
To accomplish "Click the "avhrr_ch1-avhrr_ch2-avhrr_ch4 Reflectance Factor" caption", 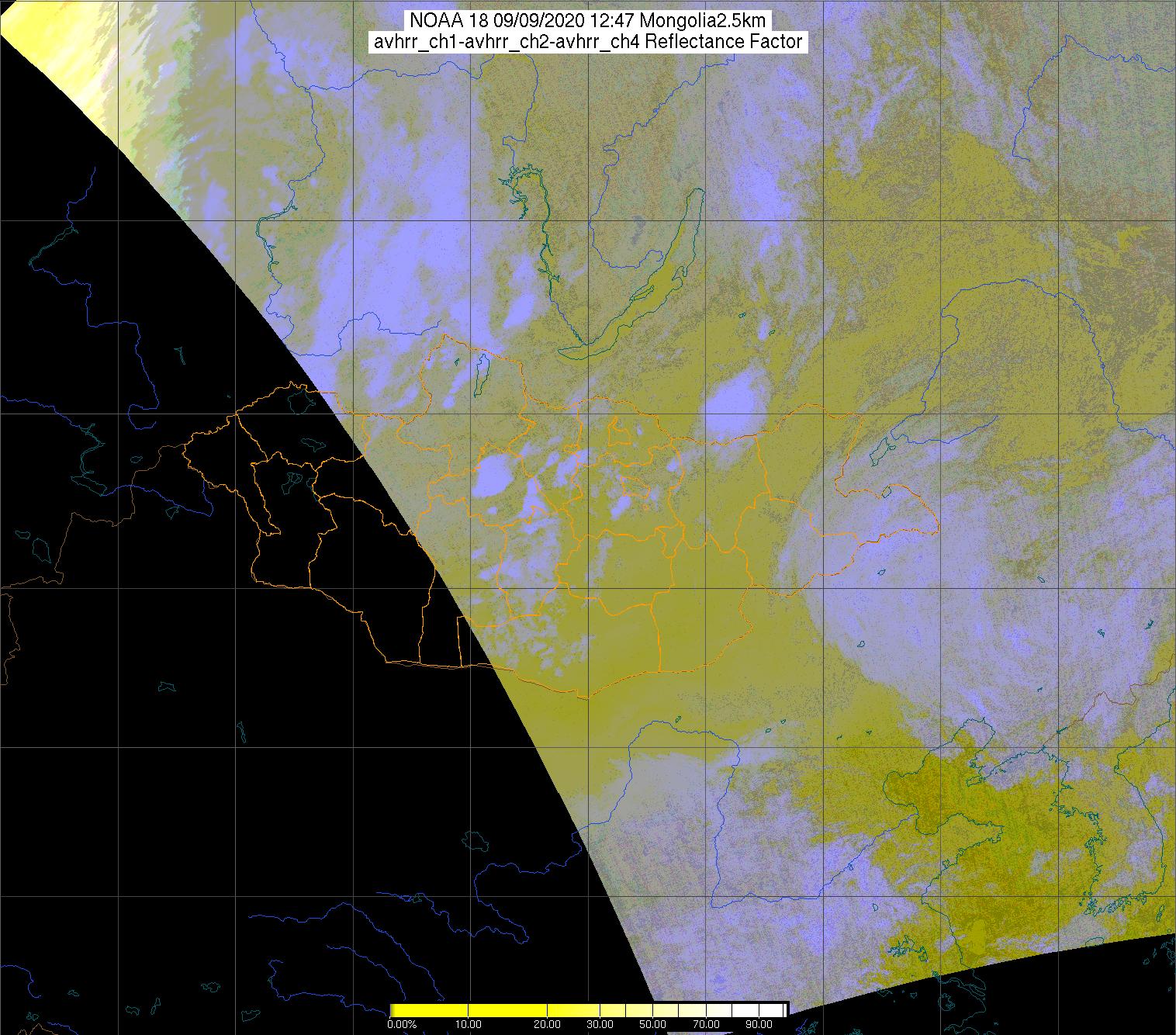I will point(588,41).
